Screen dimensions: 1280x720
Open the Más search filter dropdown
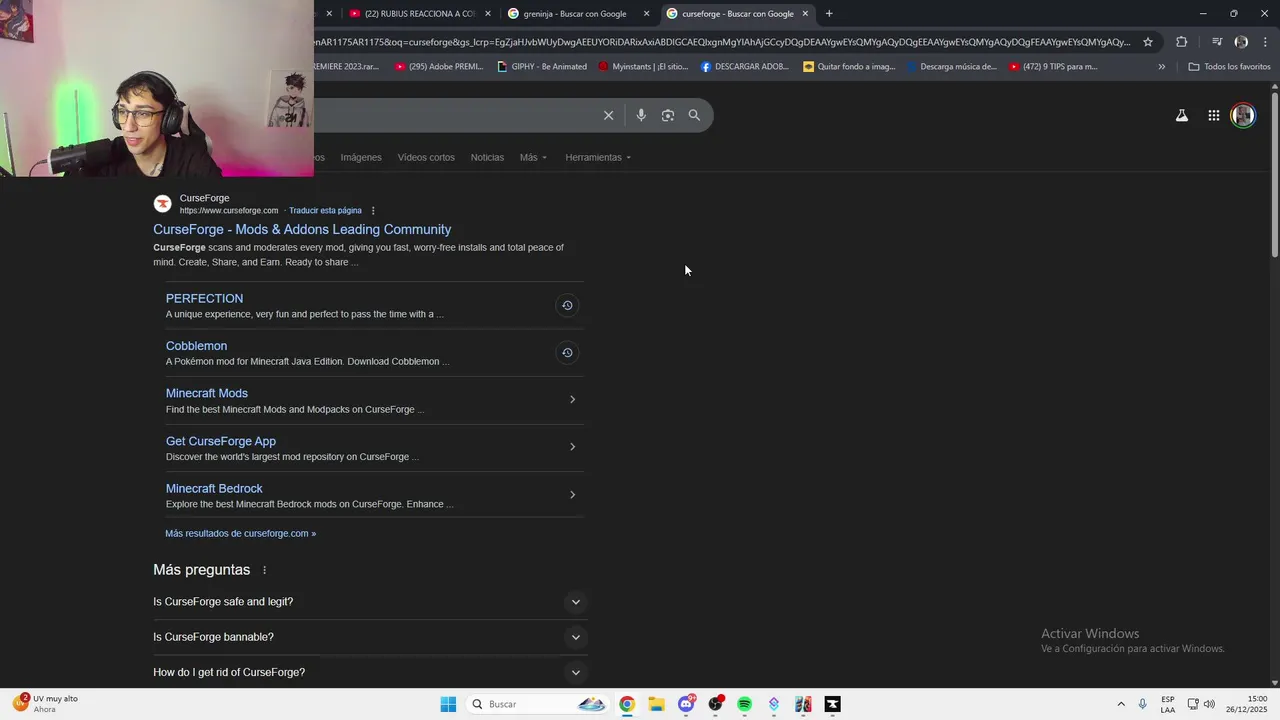point(533,157)
